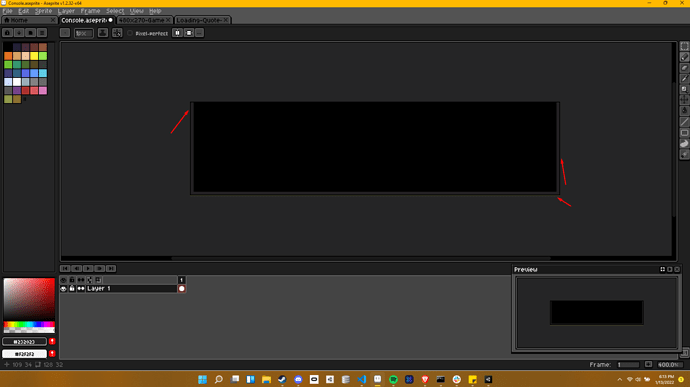Jump to the last frame
690x387 pixels.
point(111,269)
